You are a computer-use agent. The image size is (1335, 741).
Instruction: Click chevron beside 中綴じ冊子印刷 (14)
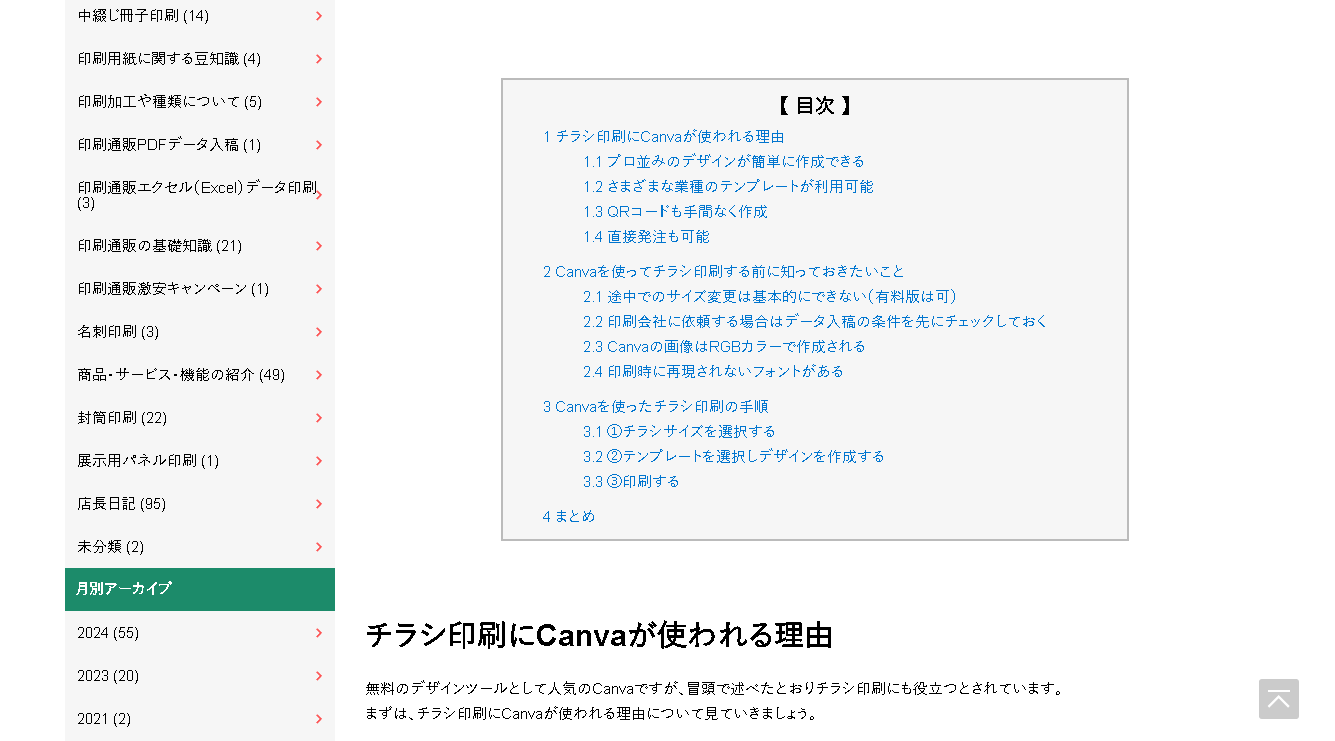(319, 16)
